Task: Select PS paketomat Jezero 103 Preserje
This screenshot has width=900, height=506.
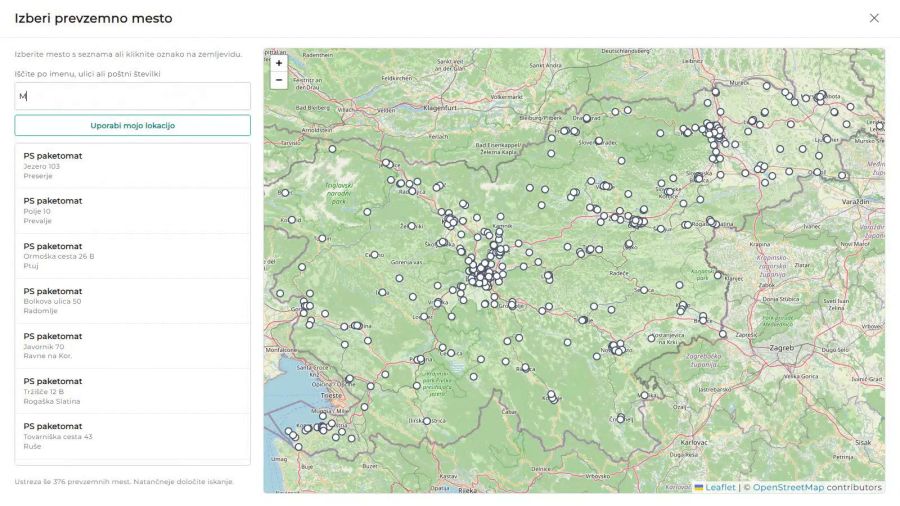Action: pyautogui.click(x=133, y=166)
